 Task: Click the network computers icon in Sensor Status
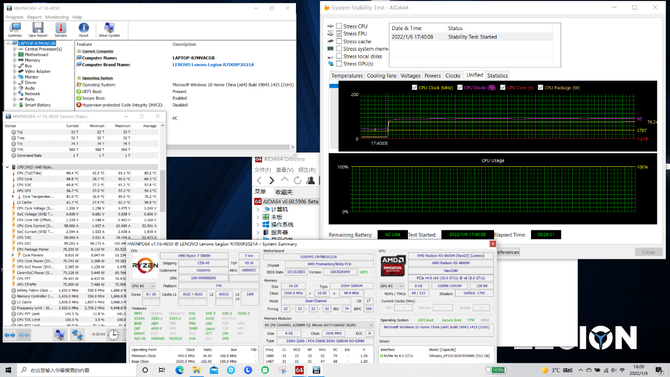(77, 335)
